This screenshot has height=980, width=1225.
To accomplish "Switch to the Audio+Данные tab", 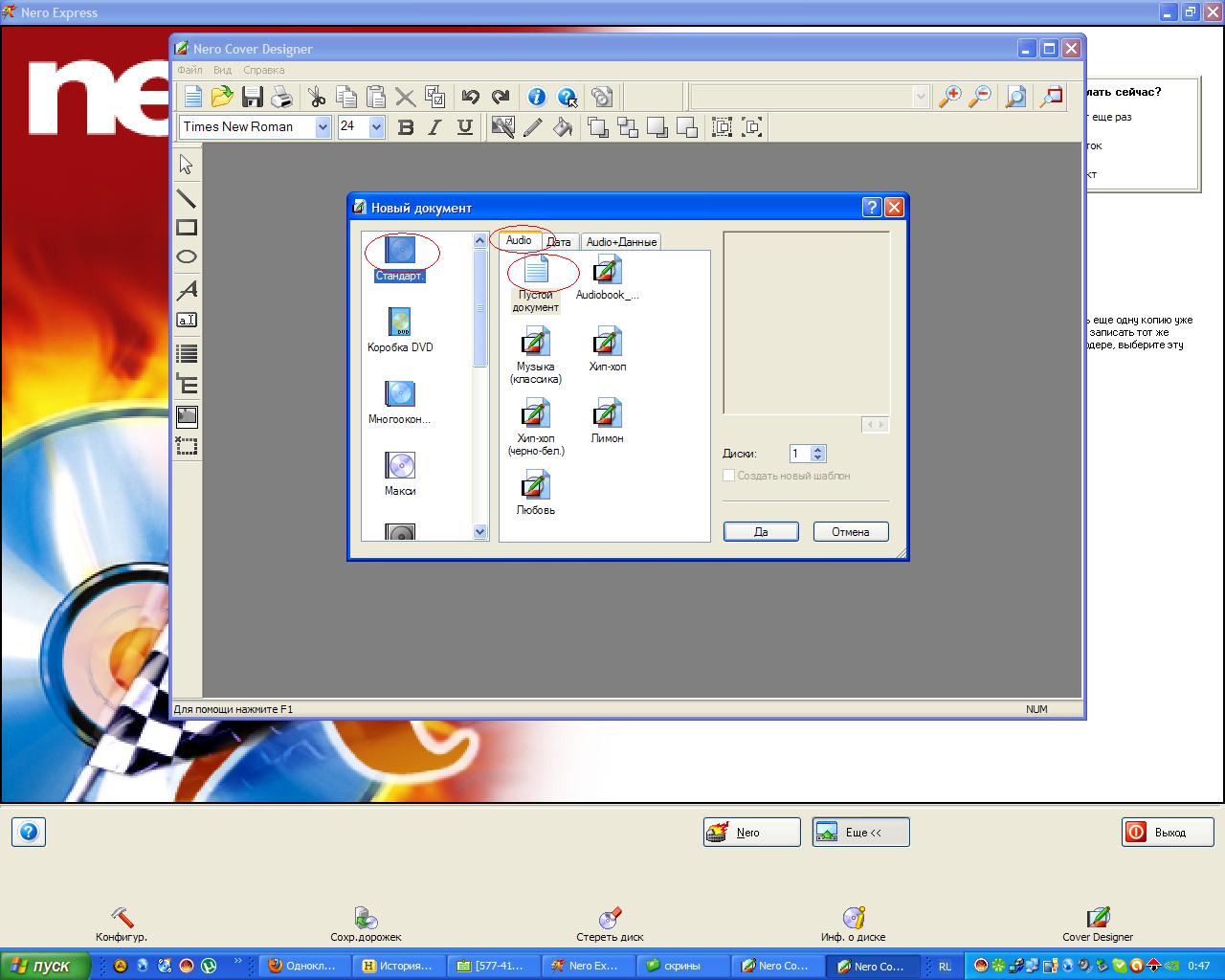I will [621, 242].
